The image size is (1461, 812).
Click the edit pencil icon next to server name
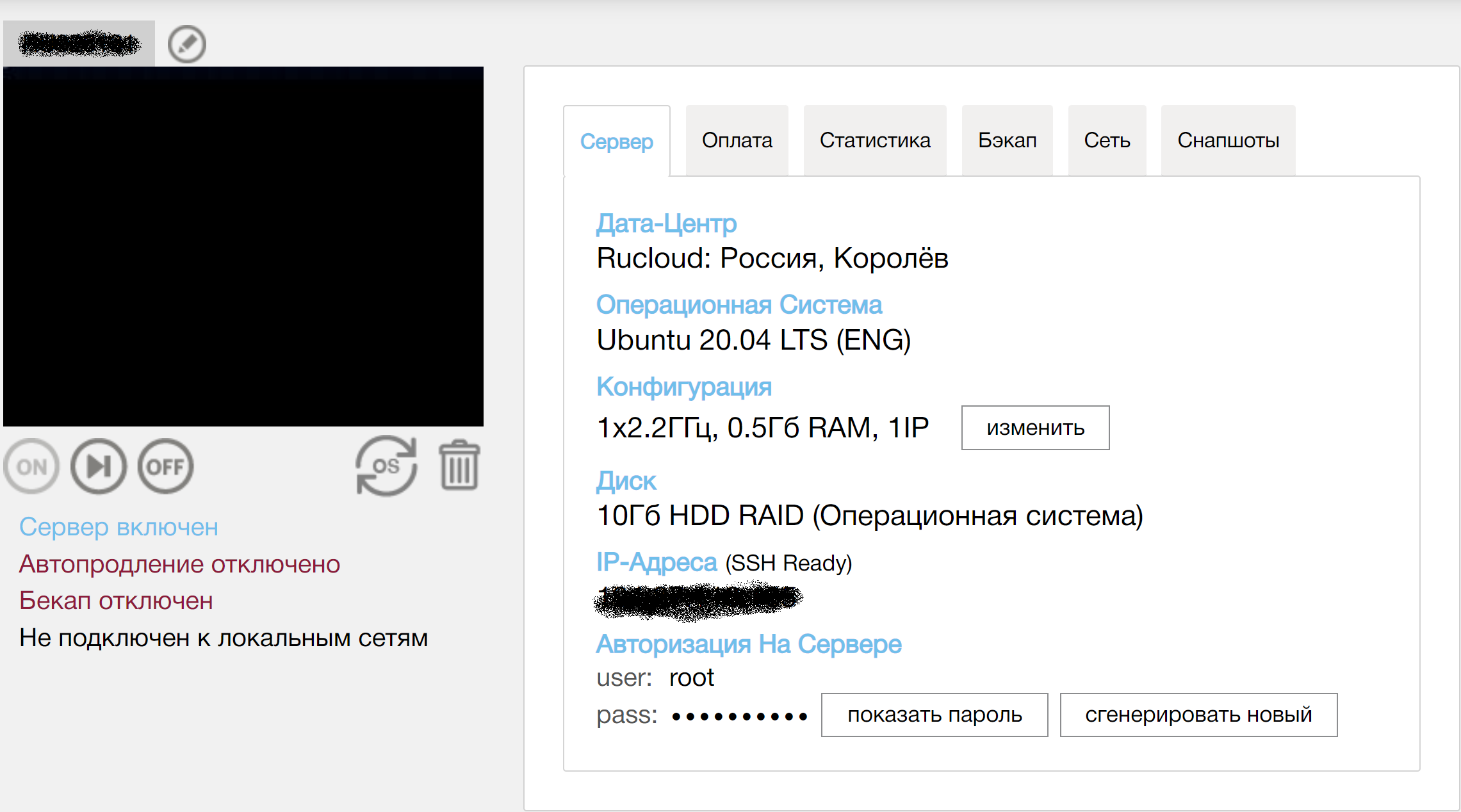pyautogui.click(x=186, y=44)
